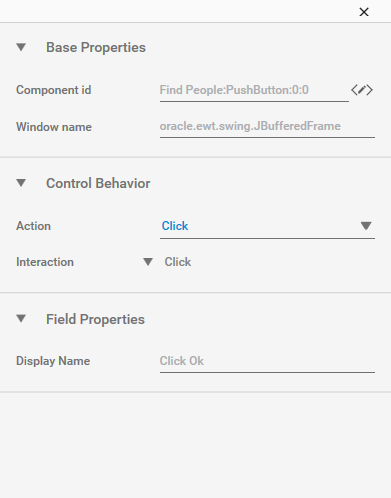Select the Click value in Action

coord(175,226)
